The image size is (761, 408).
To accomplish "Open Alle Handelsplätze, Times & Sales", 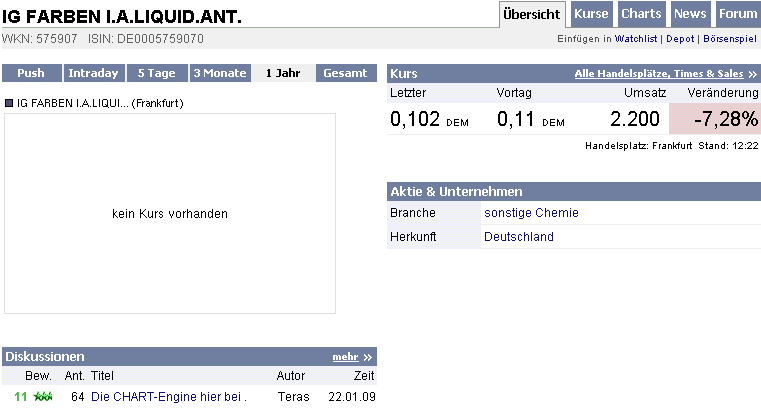I will pos(659,74).
